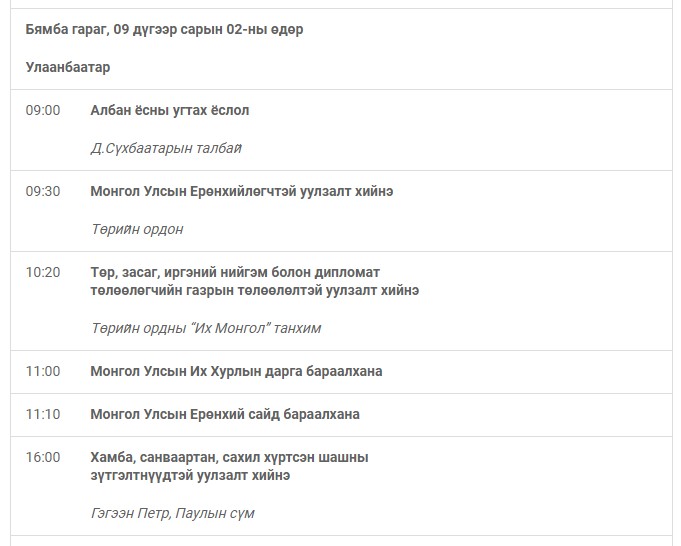681x546 pixels.
Task: Click location Д.Сүхбаатарын талбай
Action: pos(166,148)
